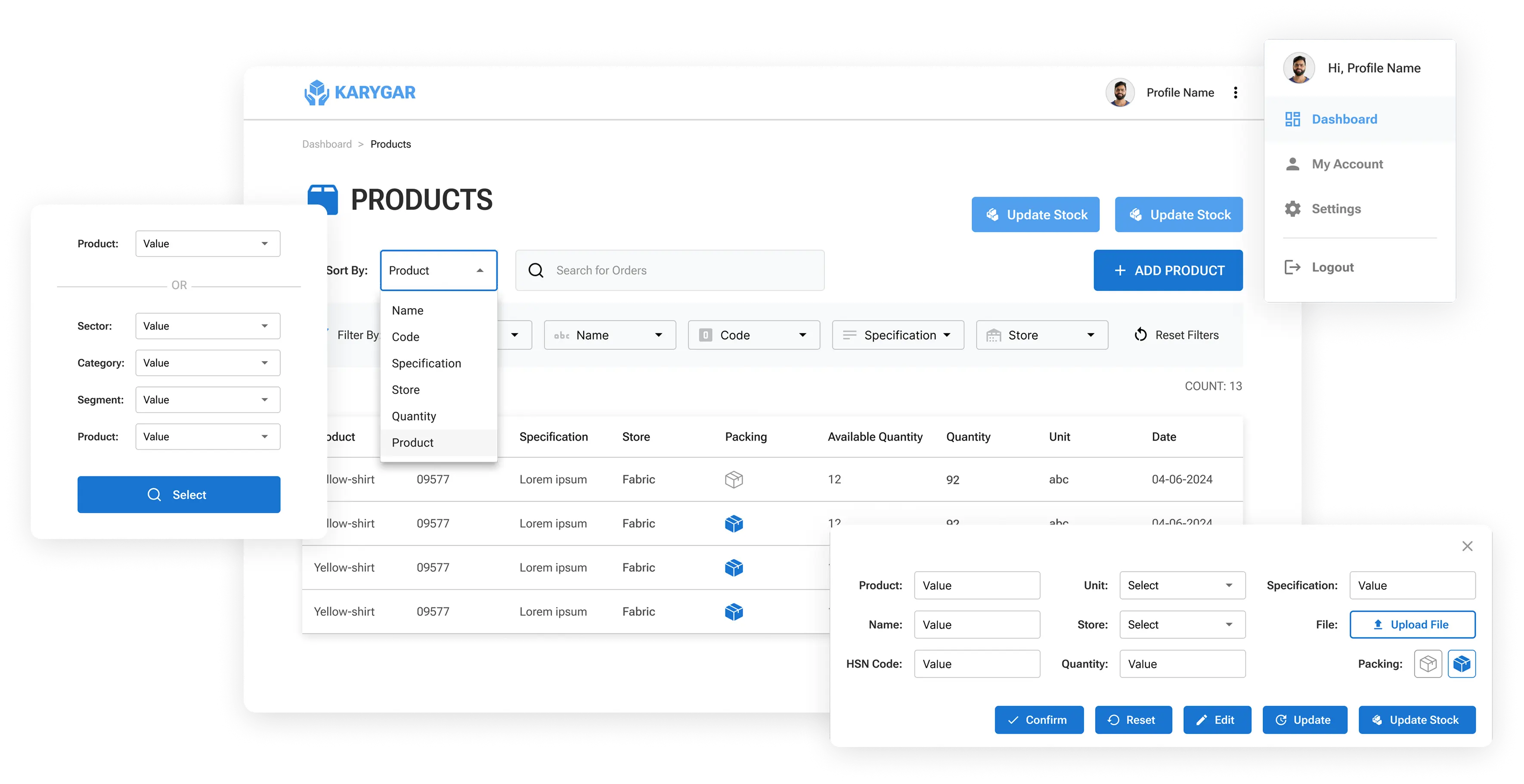
Task: Click the My Account person icon
Action: pos(1293,164)
